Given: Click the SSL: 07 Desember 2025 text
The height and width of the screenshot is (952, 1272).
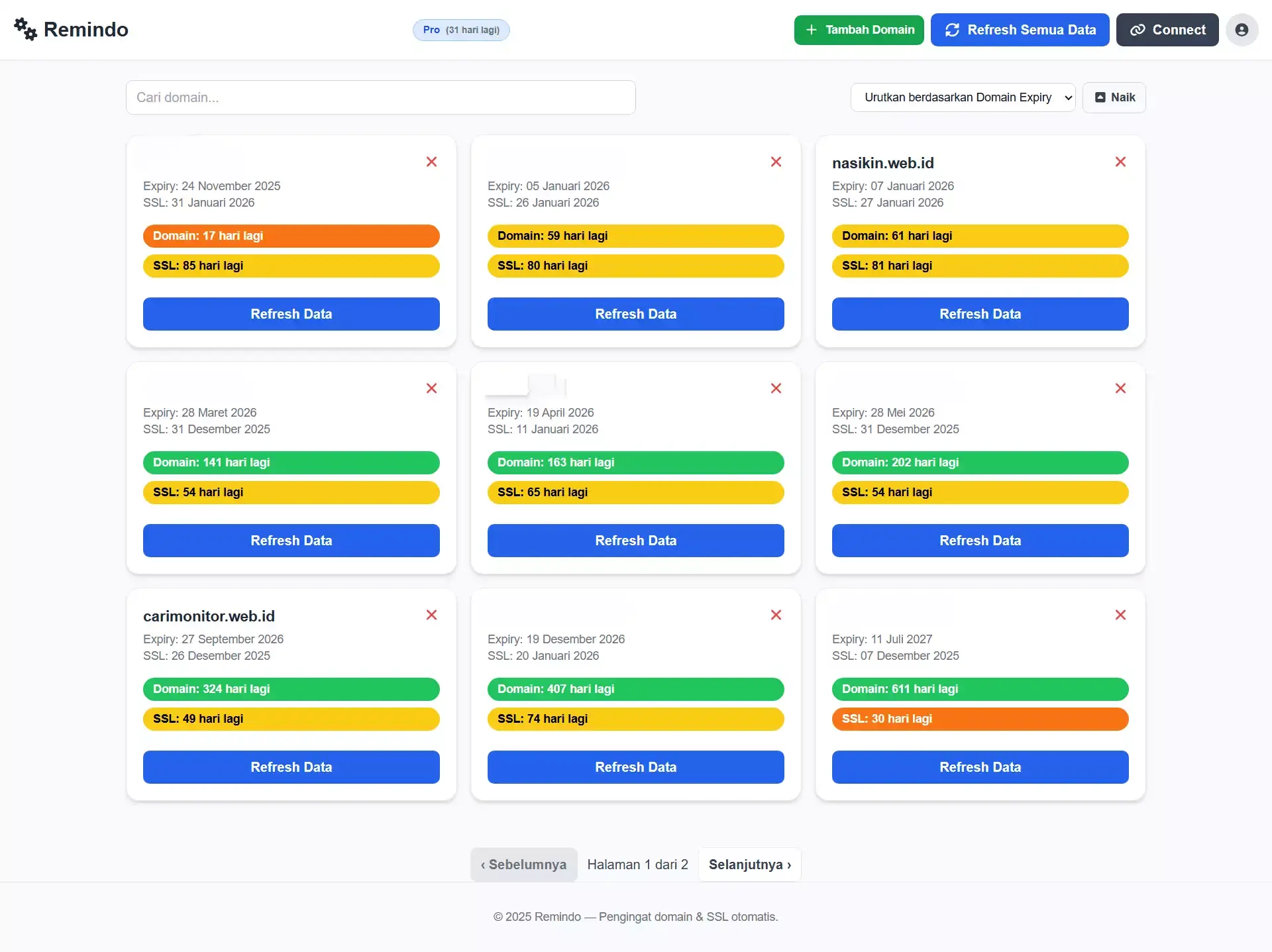Looking at the screenshot, I should (896, 656).
